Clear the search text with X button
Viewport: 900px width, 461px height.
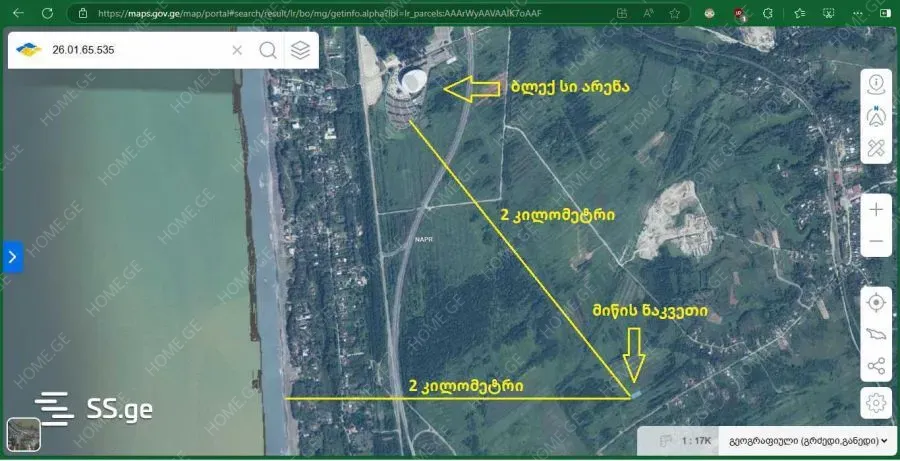click(x=237, y=50)
